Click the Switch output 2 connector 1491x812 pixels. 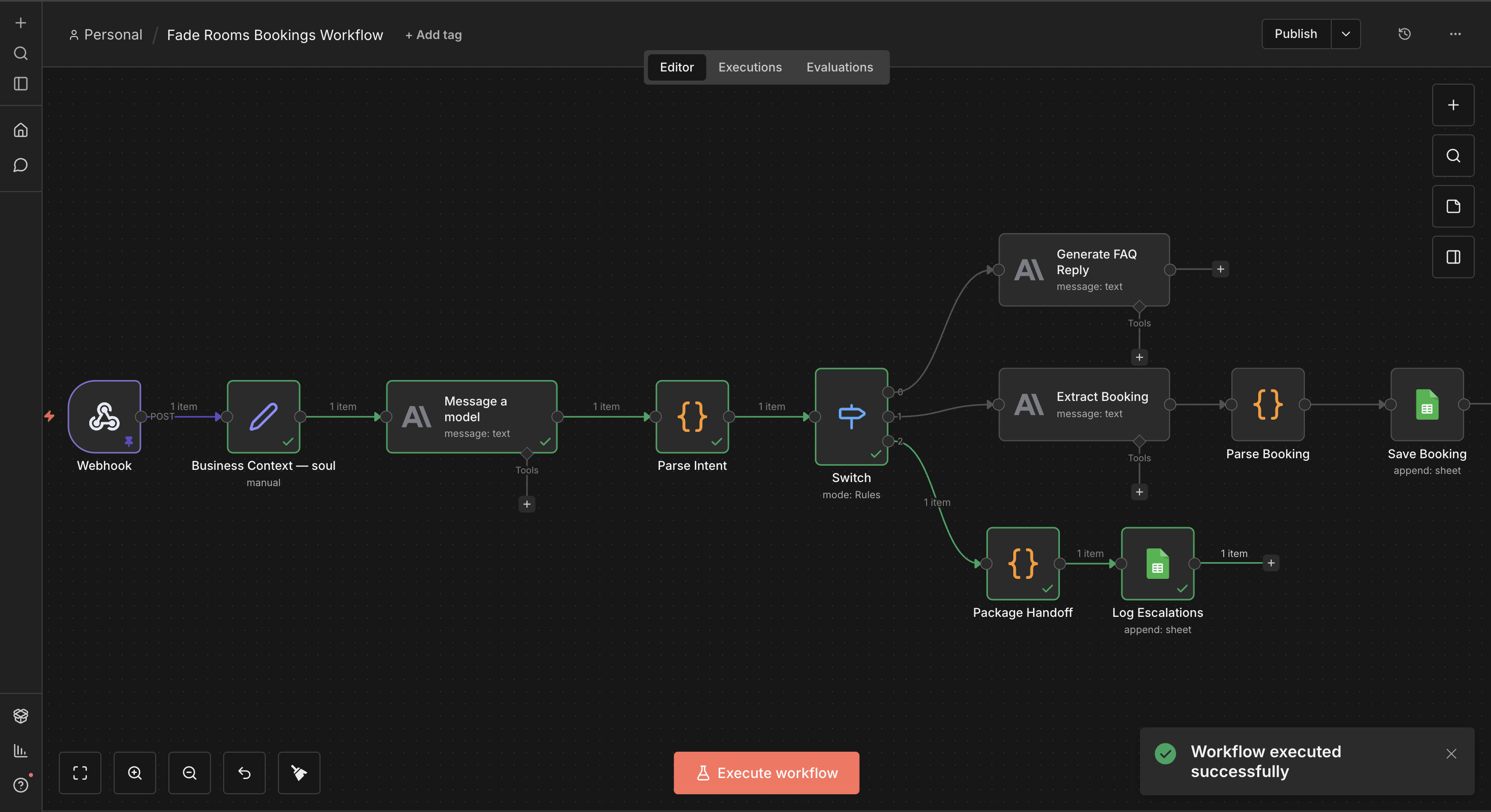tap(888, 441)
